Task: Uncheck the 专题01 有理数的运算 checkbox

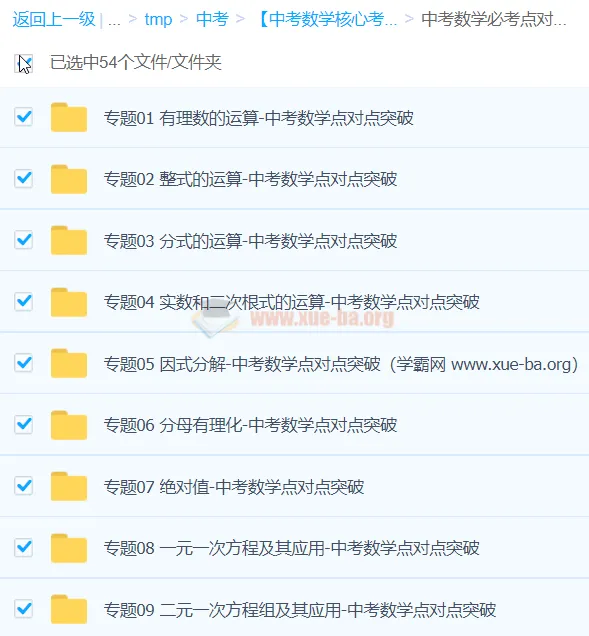Action: point(24,117)
